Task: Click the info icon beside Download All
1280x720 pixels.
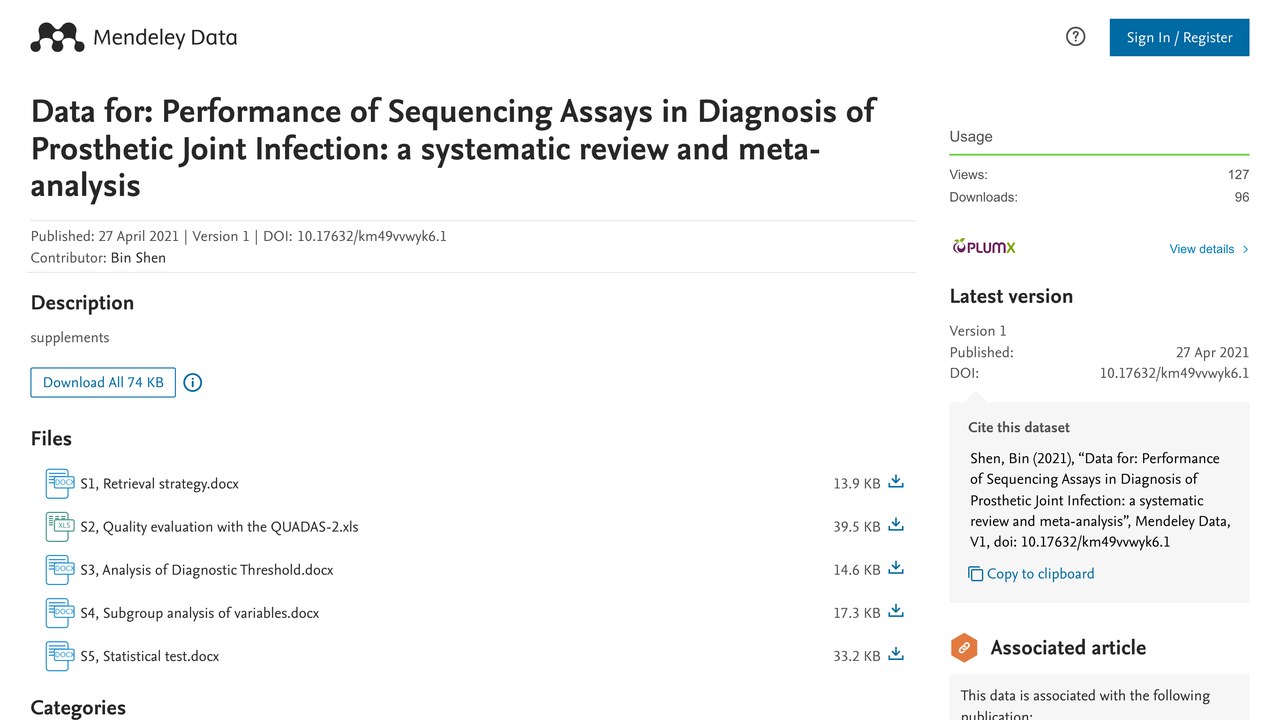Action: click(x=193, y=383)
